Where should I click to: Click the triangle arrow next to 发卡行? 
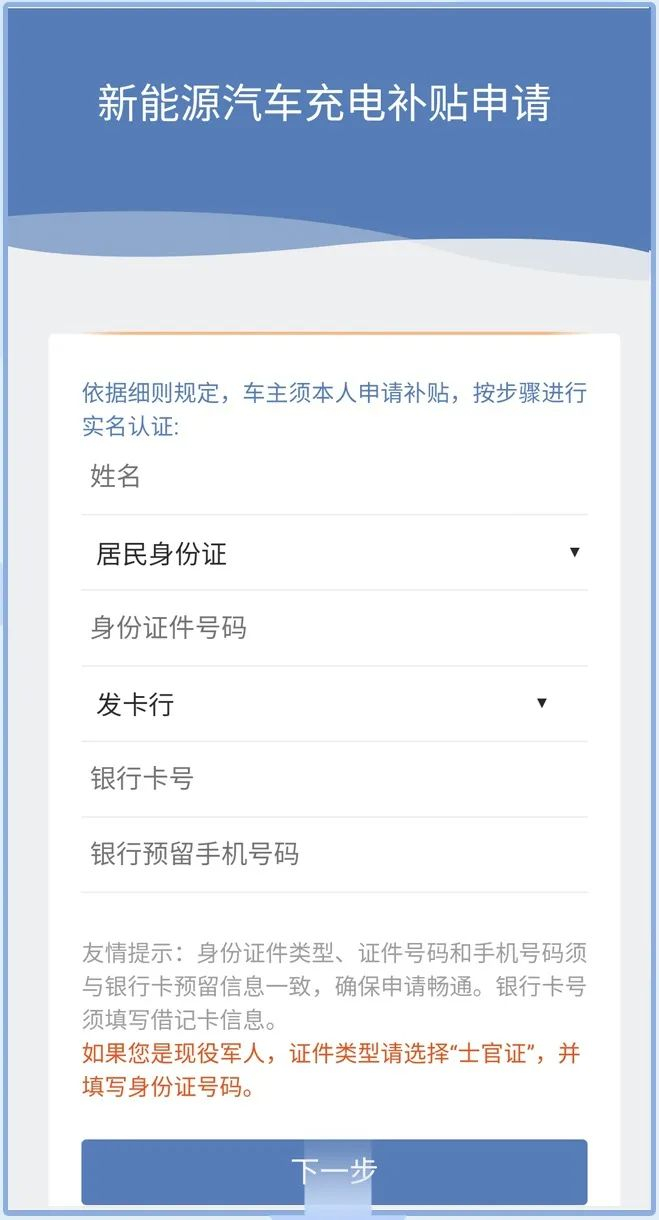[x=542, y=703]
